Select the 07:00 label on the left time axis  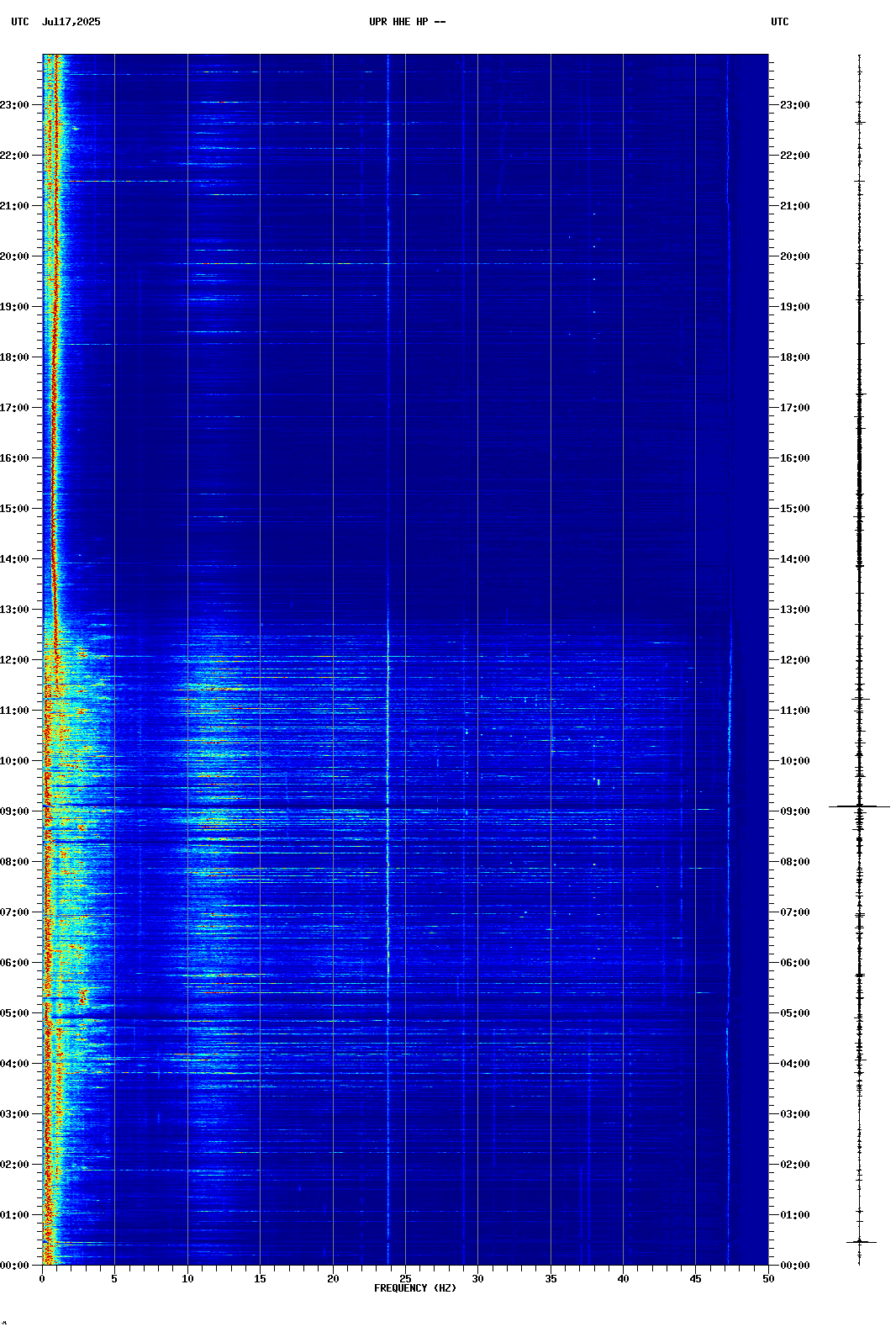coord(14,912)
